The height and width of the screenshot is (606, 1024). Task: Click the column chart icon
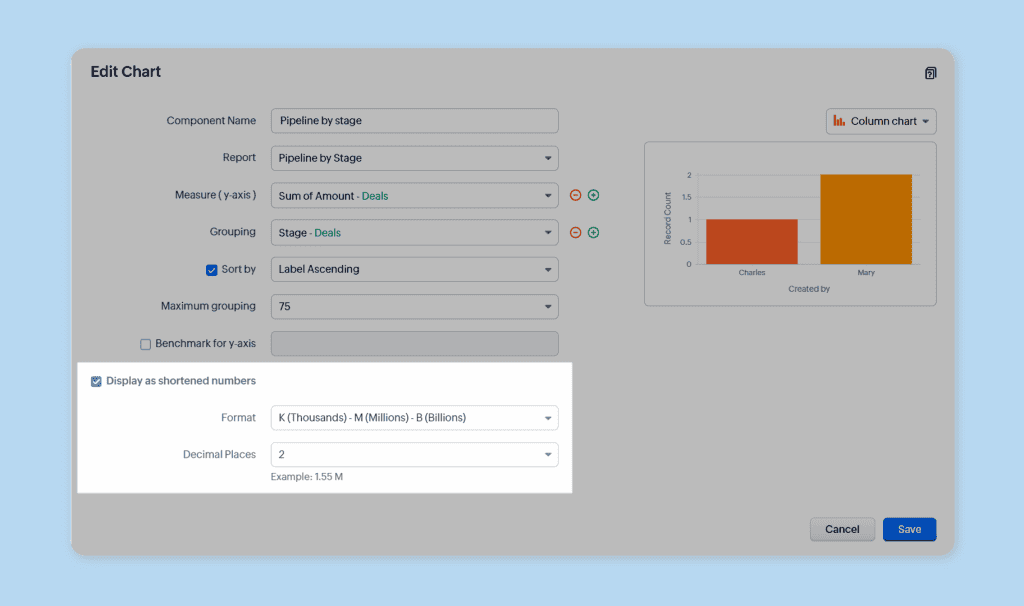tap(839, 120)
